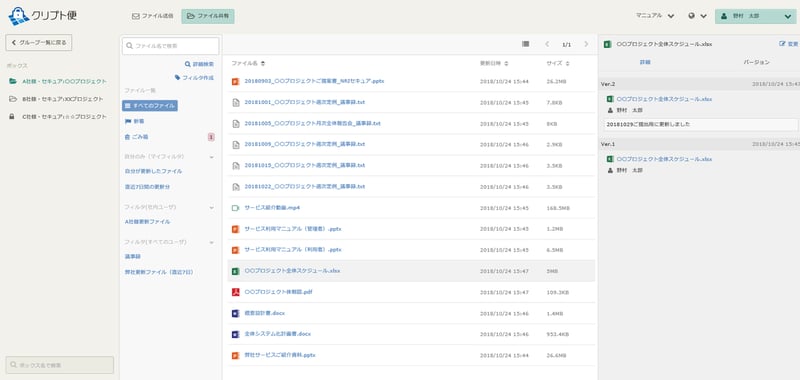Viewport: 800px width, 380px height.
Task: Click Excel icon of ○○プロジェクト全体スケジュール.xlsx row
Action: (x=236, y=271)
